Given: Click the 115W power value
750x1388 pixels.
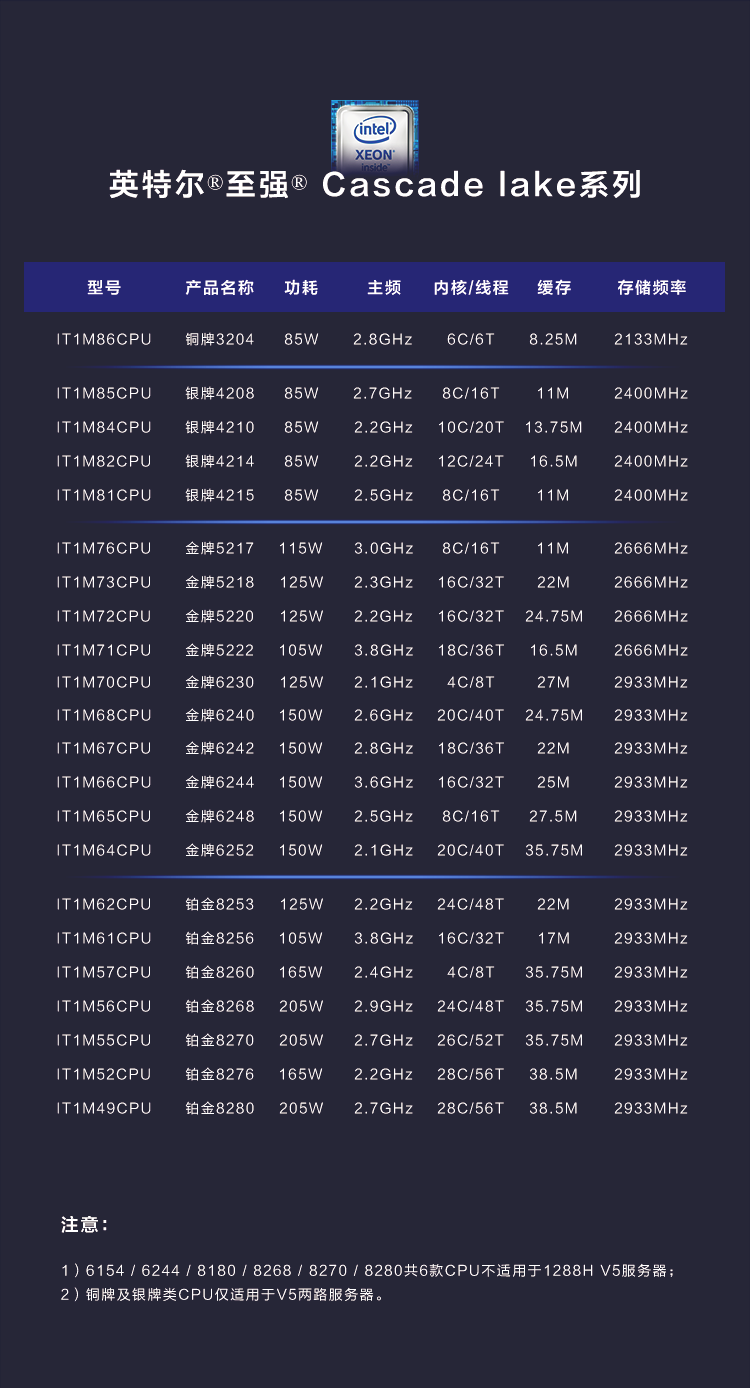Looking at the screenshot, I should click(x=301, y=549).
